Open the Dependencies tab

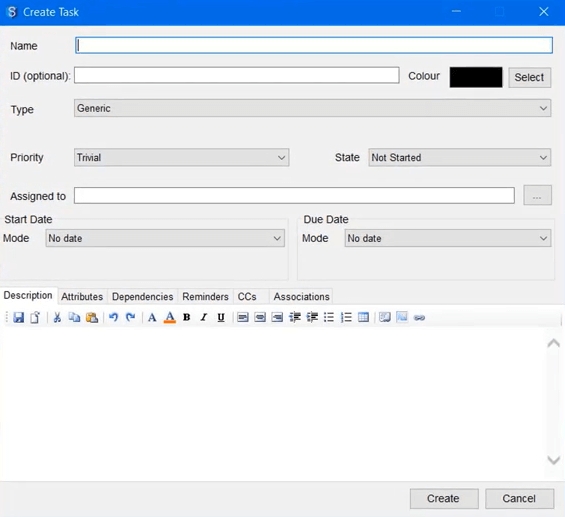point(143,297)
